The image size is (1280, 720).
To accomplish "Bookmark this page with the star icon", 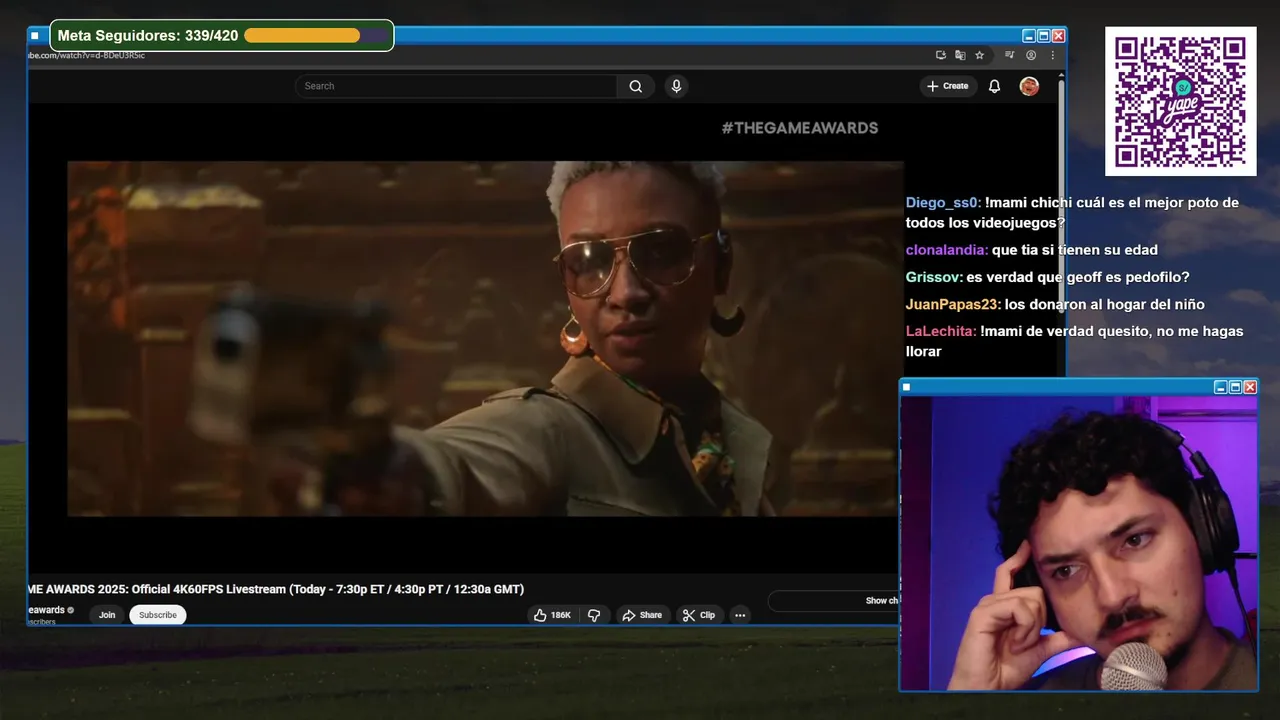I will 980,55.
